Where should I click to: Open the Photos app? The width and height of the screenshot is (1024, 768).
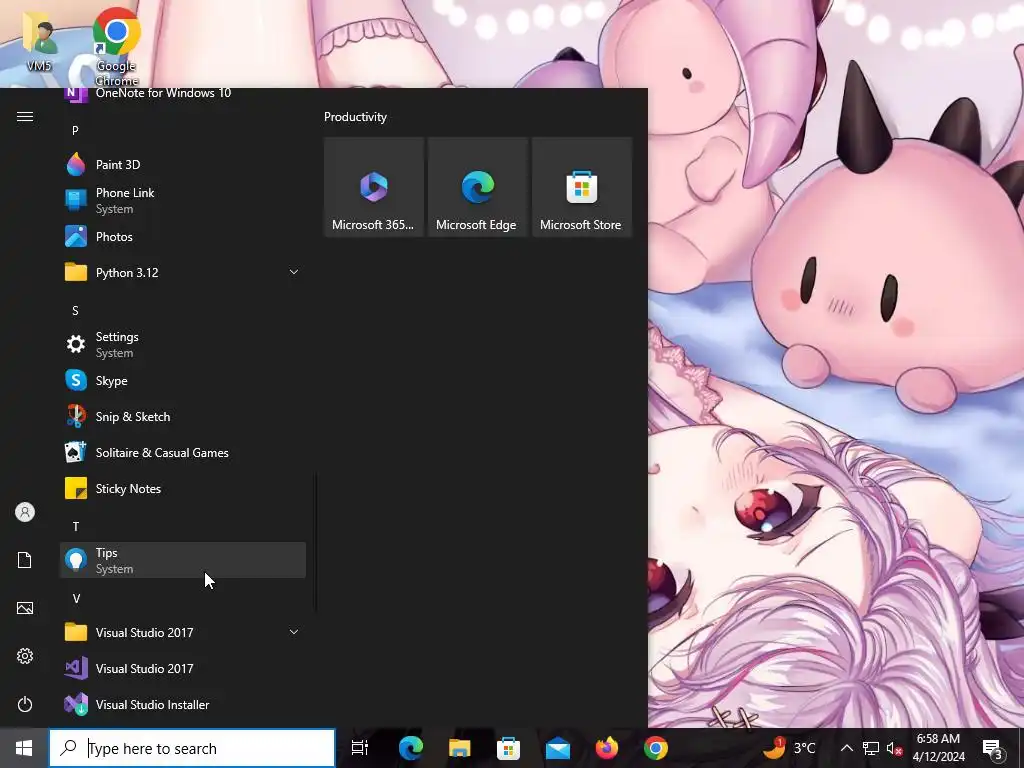pos(183,236)
